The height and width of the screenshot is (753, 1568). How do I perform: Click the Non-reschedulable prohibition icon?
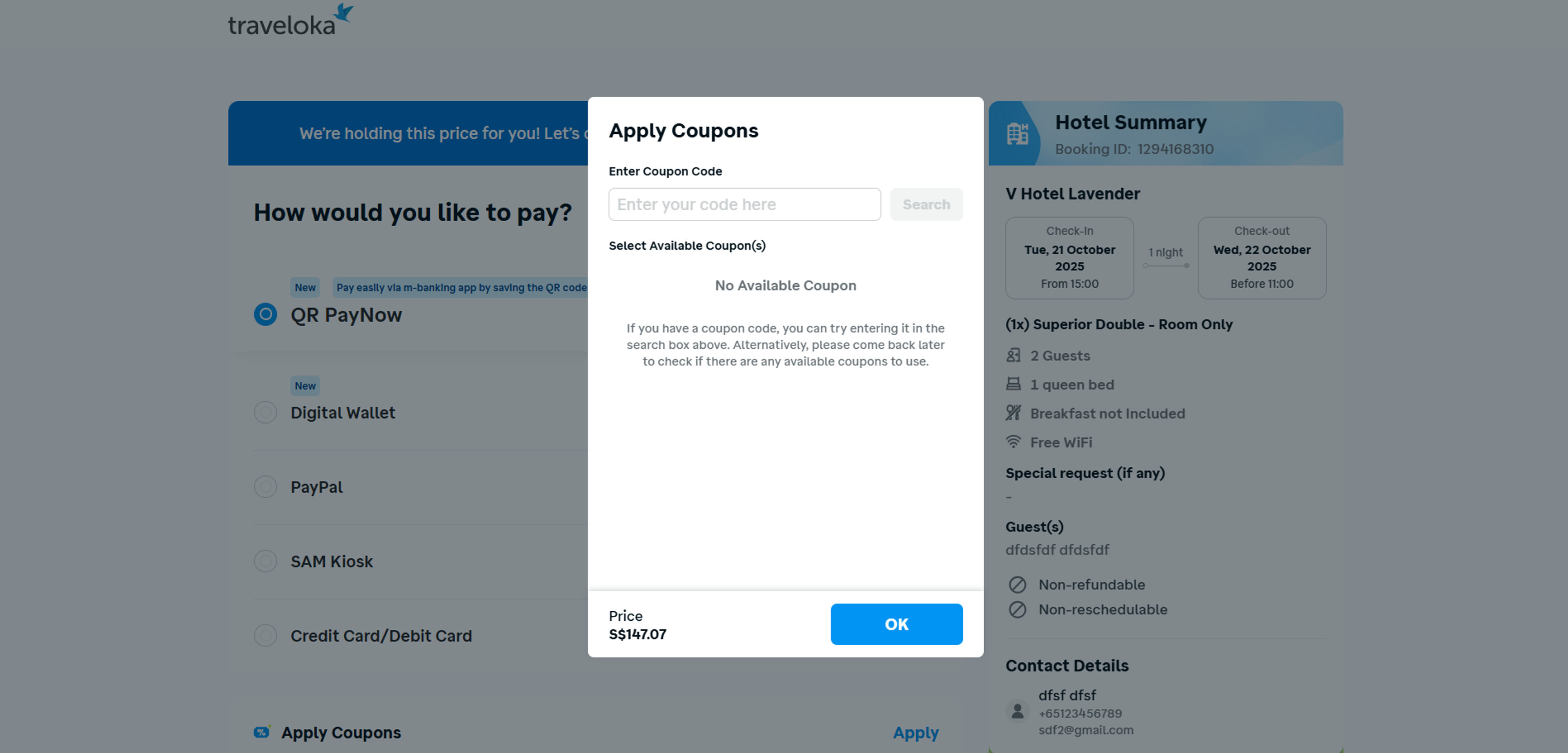1017,609
